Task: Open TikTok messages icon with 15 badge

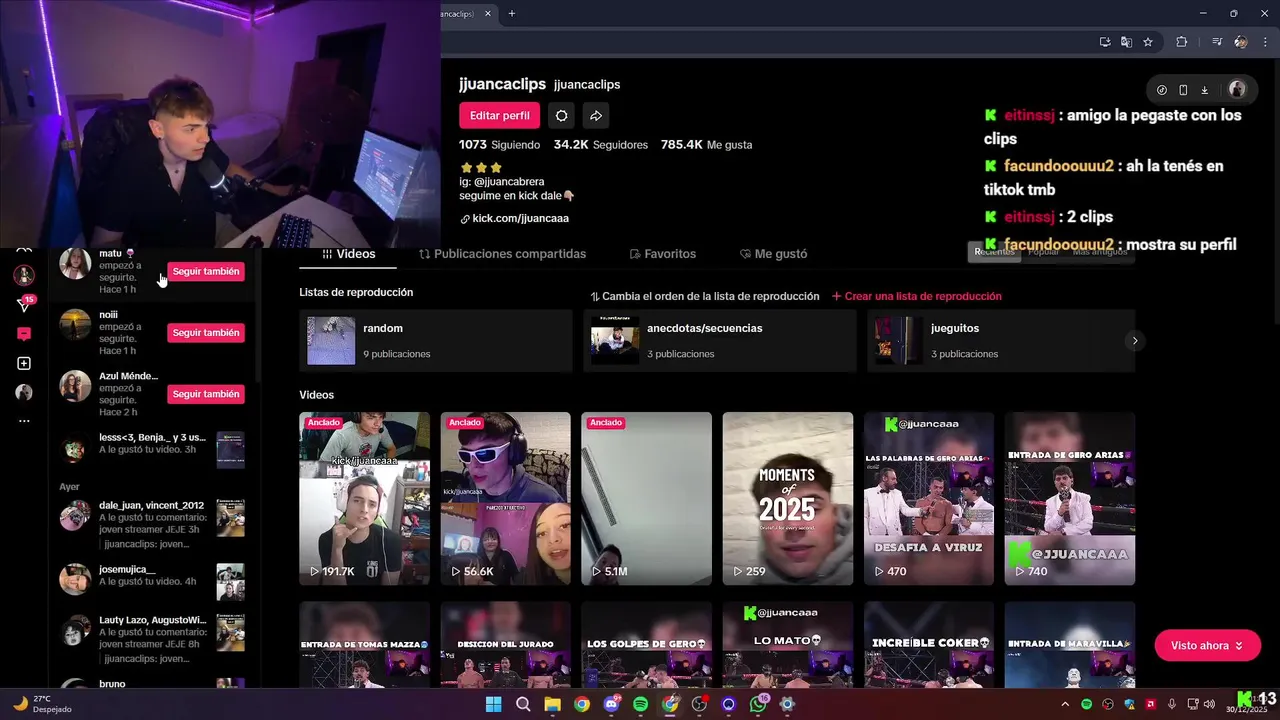Action: (x=24, y=304)
